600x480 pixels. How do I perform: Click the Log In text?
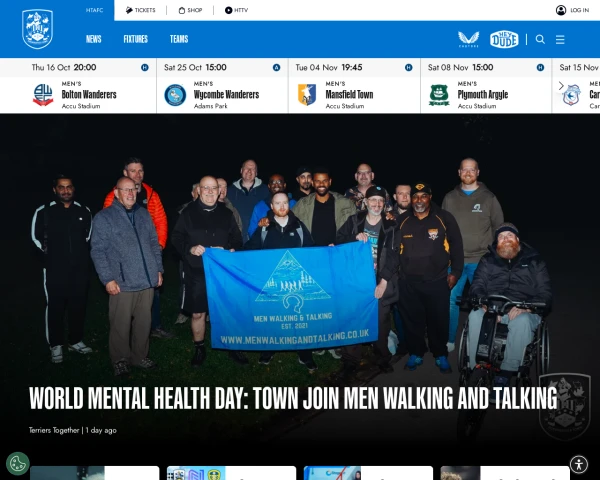point(579,10)
